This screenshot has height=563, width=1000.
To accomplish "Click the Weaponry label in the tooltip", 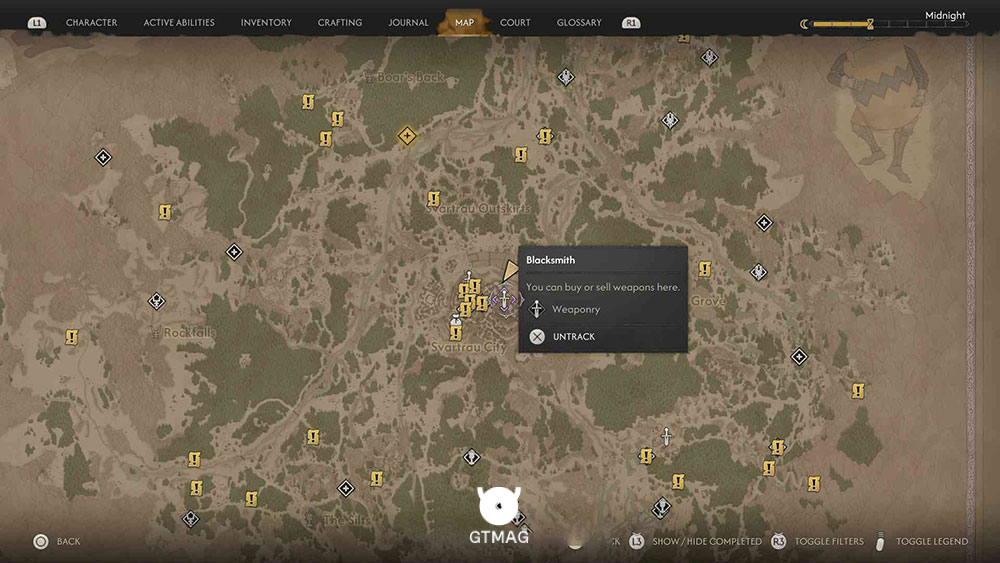I will point(576,309).
